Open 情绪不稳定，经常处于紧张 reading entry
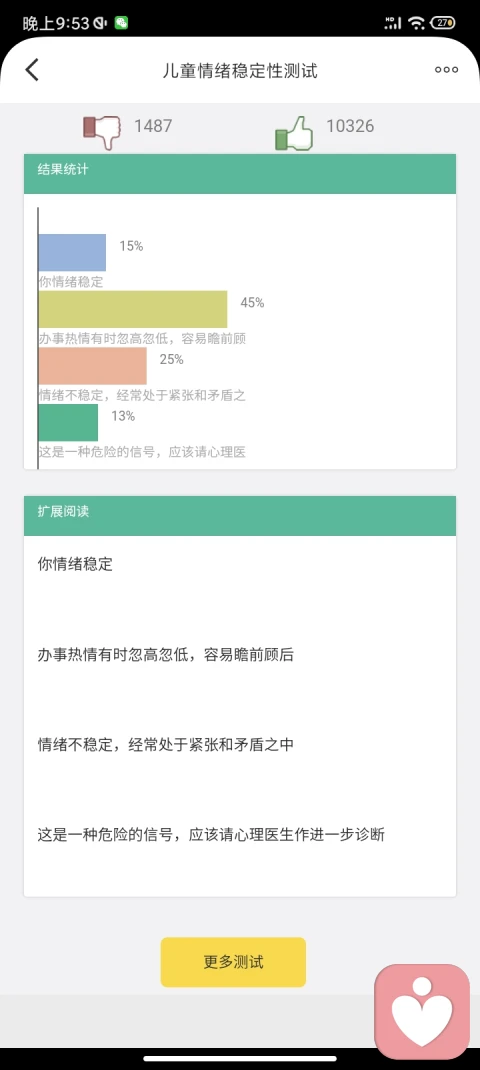This screenshot has height=1070, width=480. coord(166,744)
